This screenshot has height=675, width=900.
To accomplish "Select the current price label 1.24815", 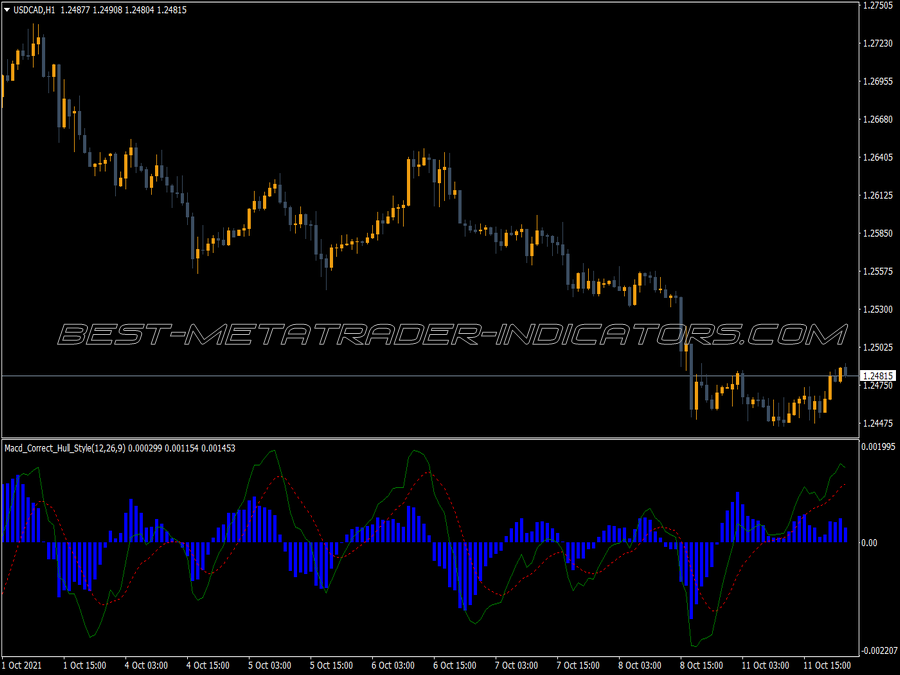I will [x=878, y=376].
